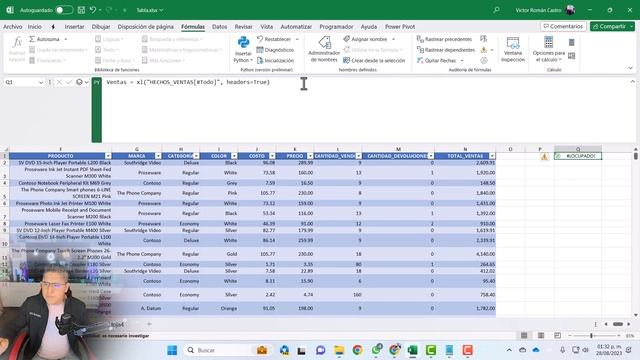Click the search magnifier in title bar

pos(496,10)
